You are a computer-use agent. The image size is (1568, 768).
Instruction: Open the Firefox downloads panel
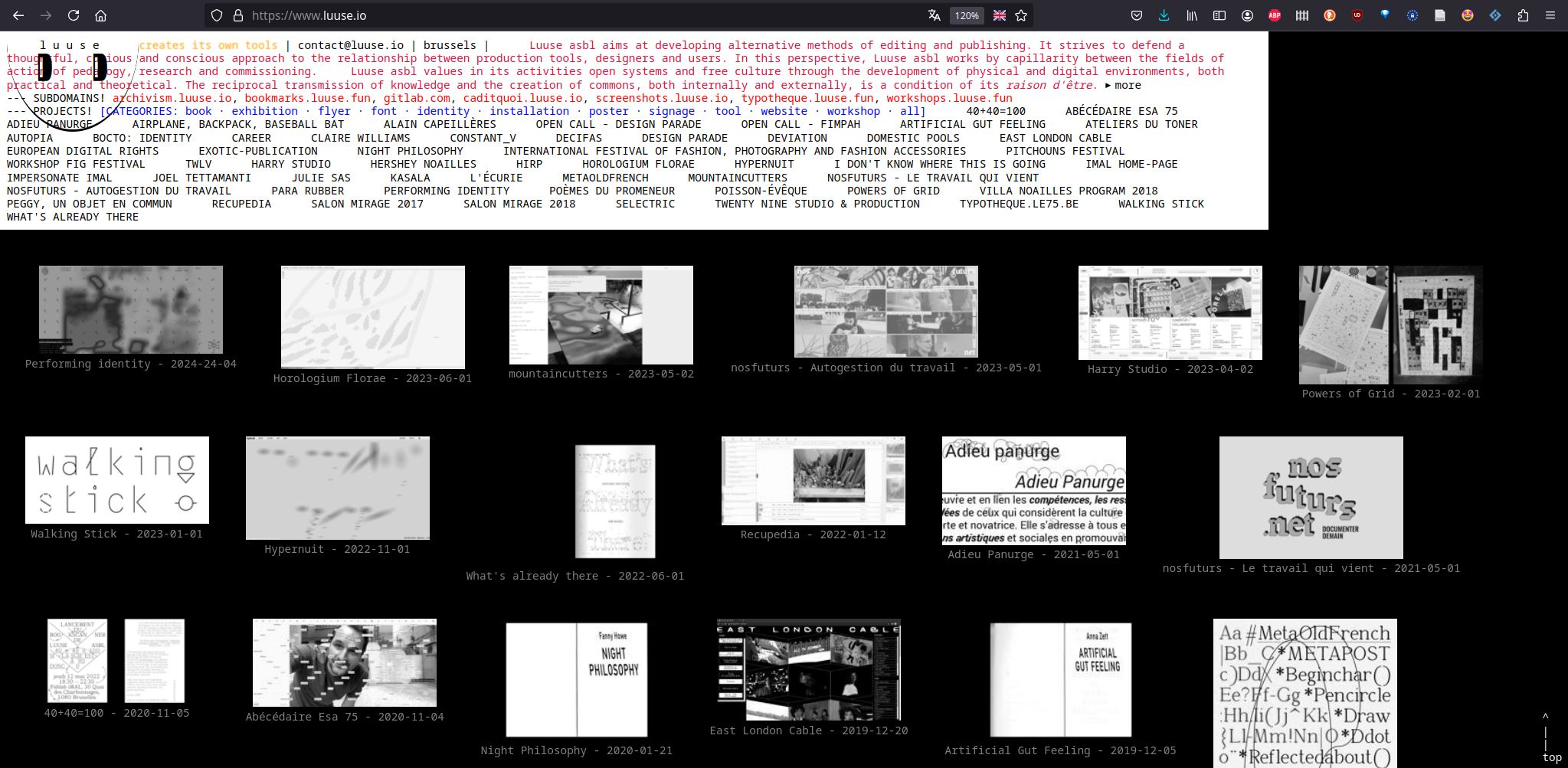pos(1164,15)
